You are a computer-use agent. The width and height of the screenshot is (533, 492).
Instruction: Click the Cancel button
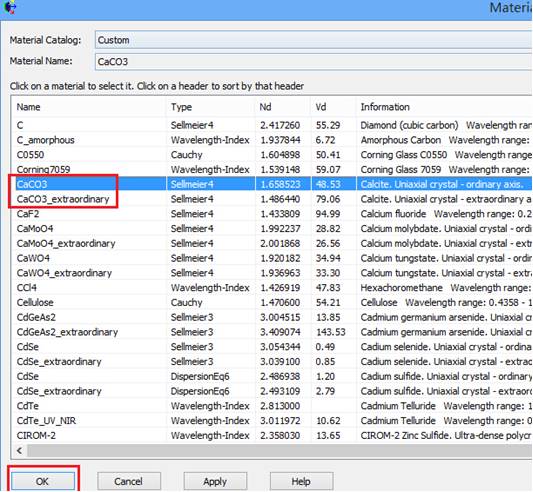[129, 481]
